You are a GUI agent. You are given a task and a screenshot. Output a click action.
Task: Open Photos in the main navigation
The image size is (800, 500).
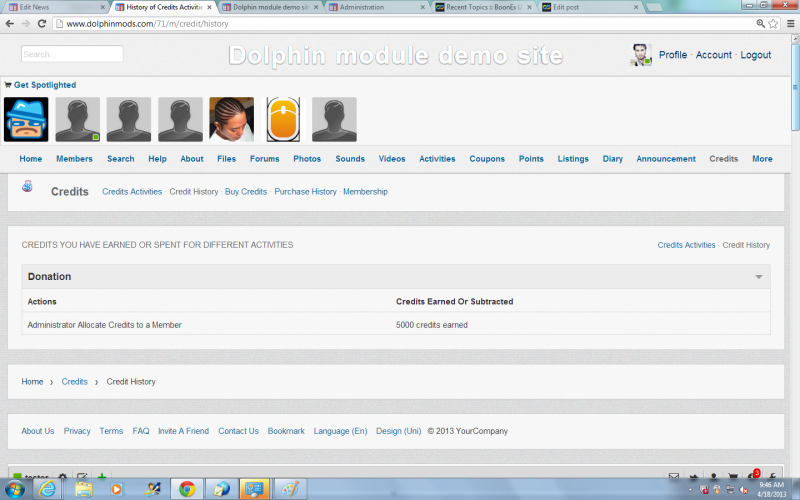pyautogui.click(x=307, y=159)
